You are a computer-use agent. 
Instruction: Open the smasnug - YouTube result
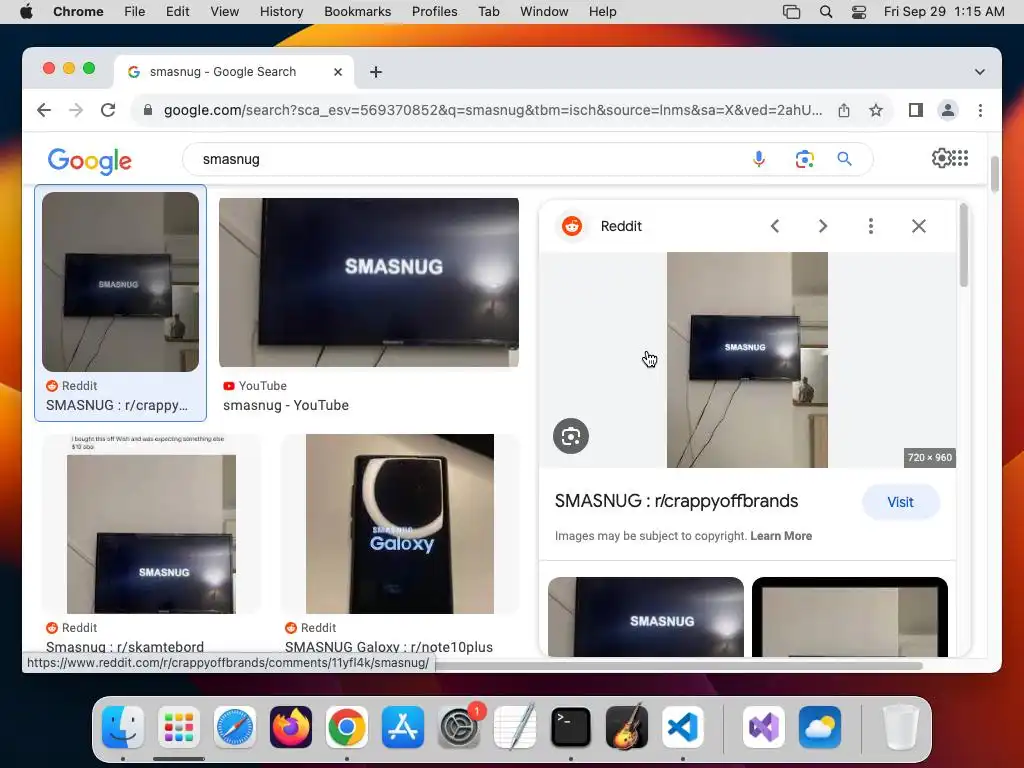pyautogui.click(x=286, y=405)
